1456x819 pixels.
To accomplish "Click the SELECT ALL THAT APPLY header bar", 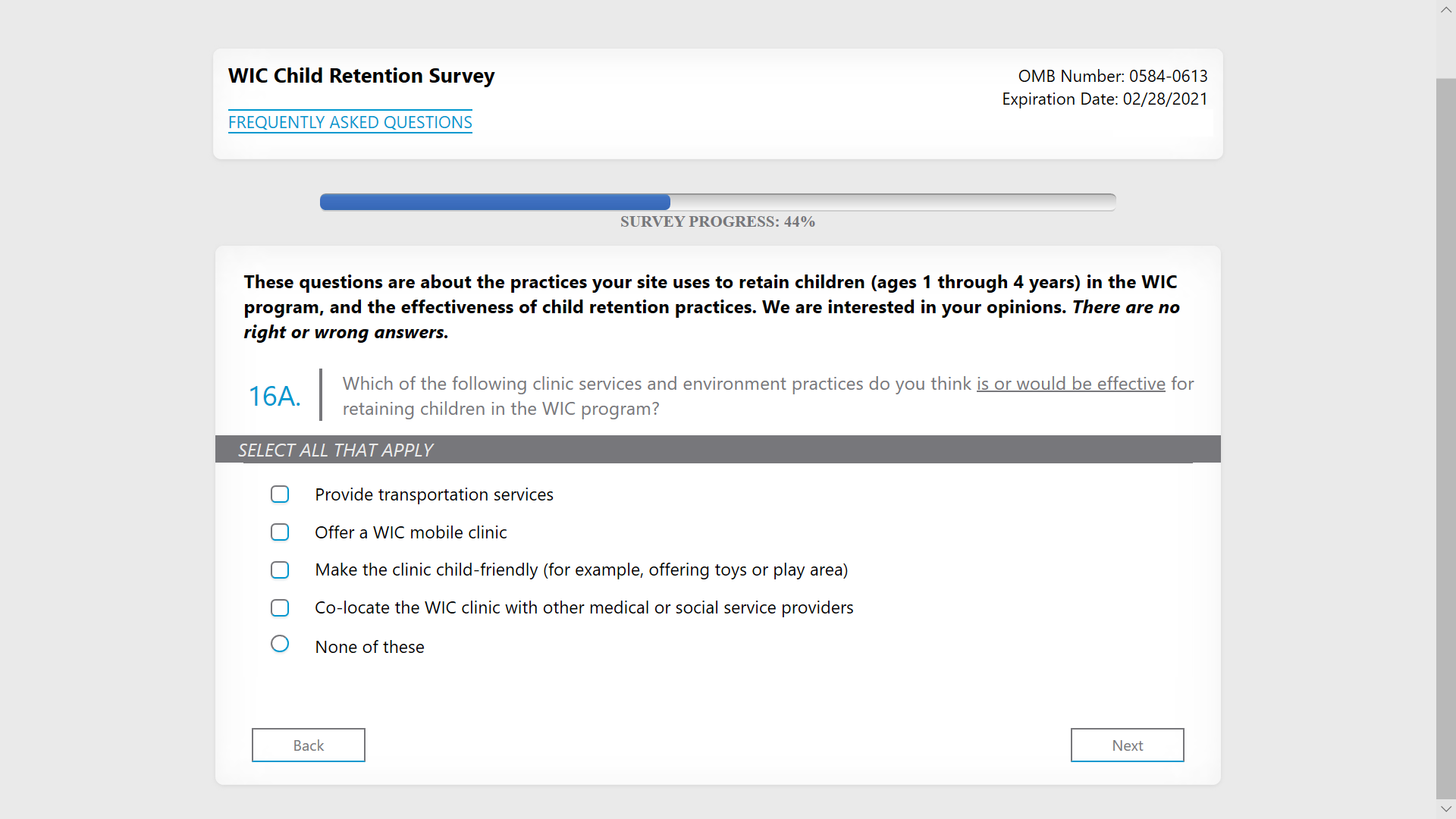I will pyautogui.click(x=717, y=450).
